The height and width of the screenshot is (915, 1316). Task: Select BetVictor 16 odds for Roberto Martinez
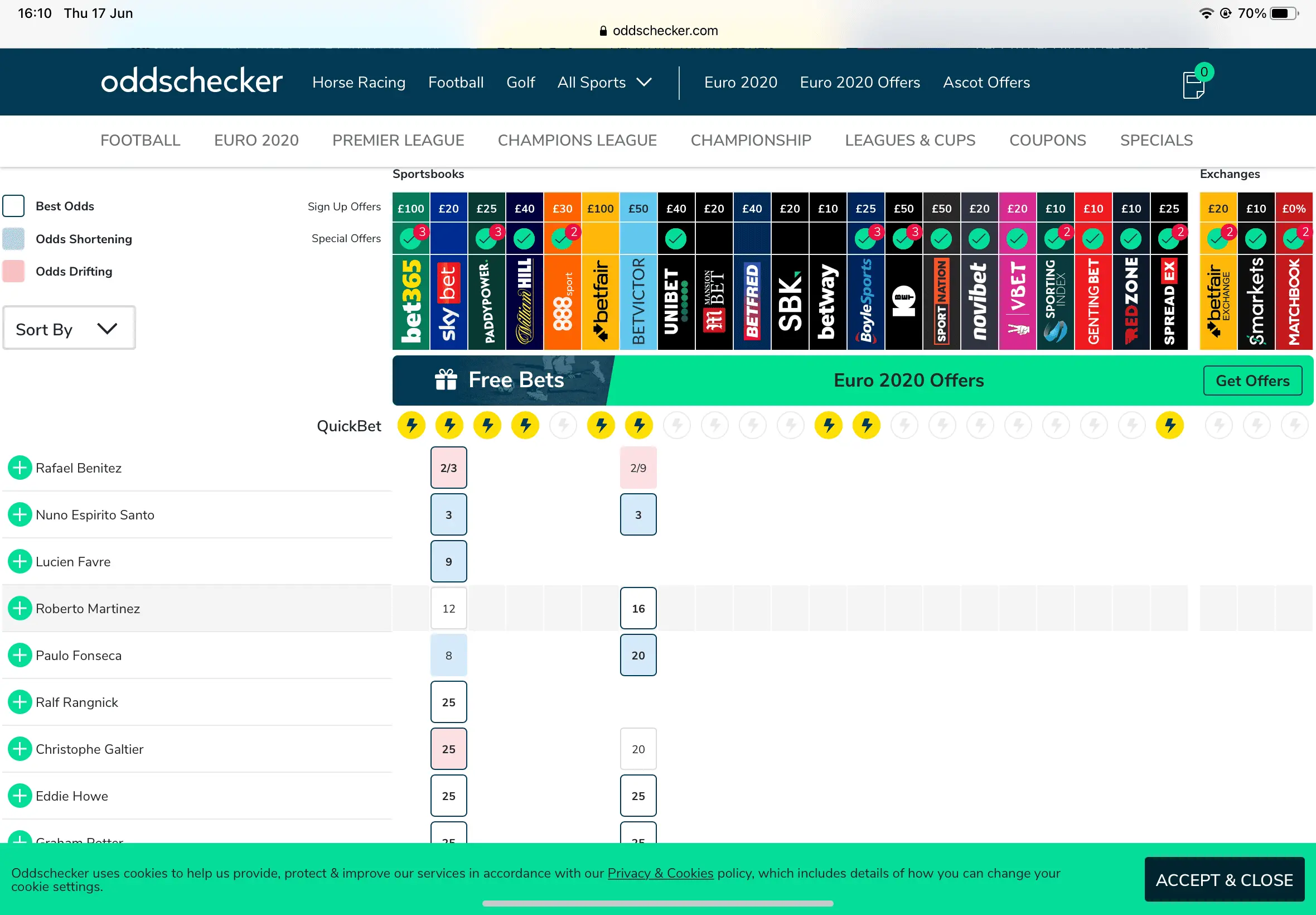638,608
